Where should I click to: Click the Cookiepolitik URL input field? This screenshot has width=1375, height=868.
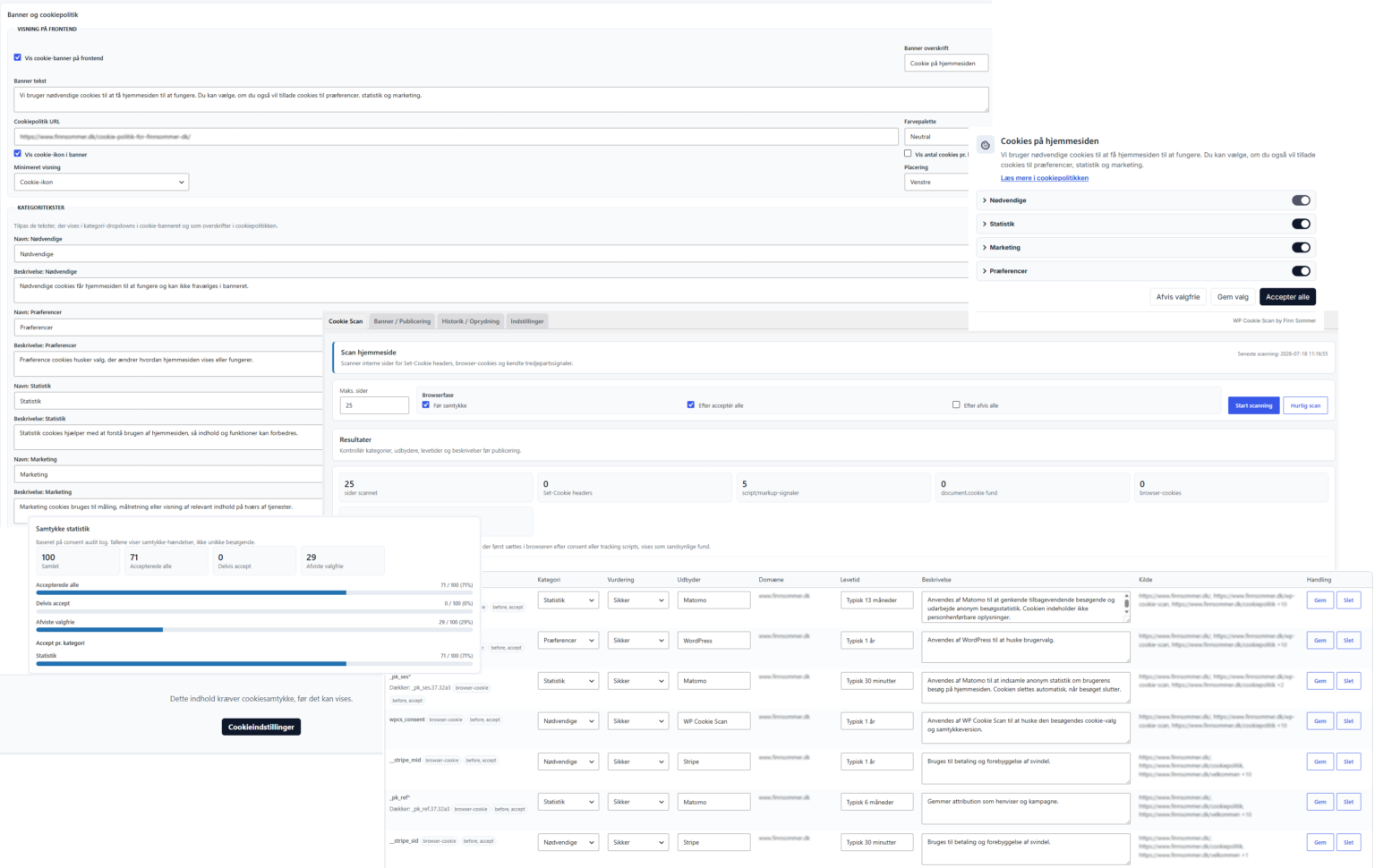[456, 137]
